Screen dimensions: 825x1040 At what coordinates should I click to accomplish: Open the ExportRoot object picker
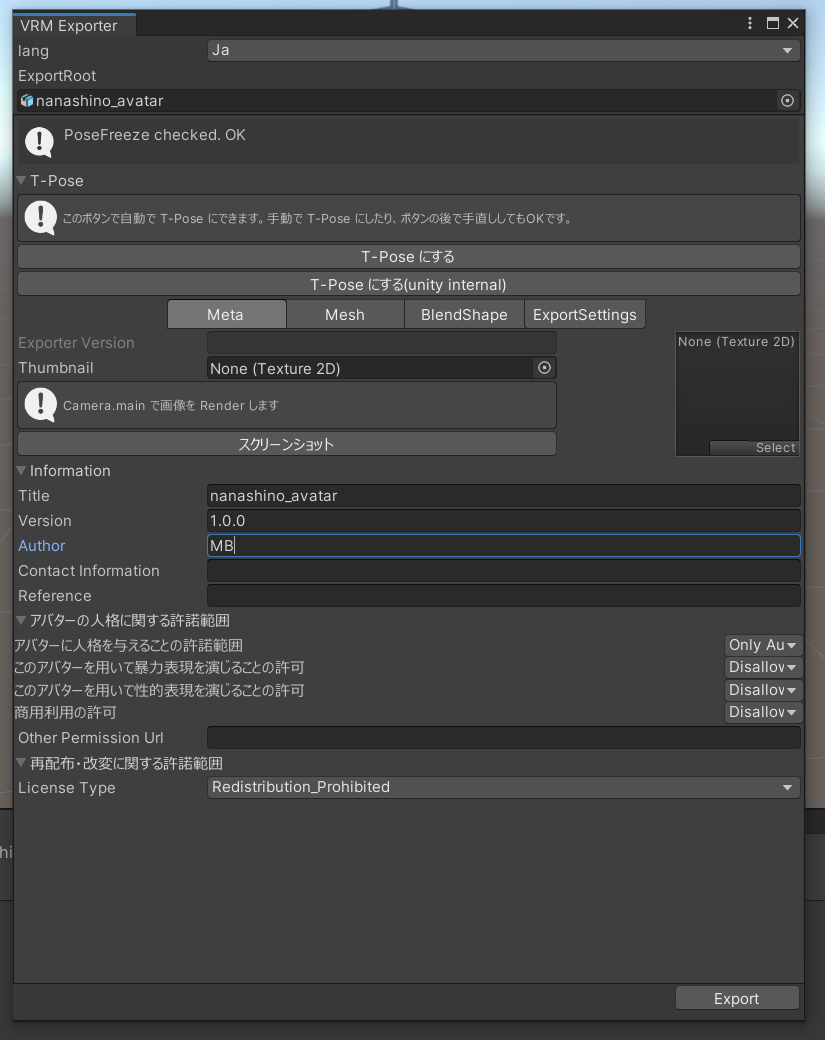pos(787,101)
